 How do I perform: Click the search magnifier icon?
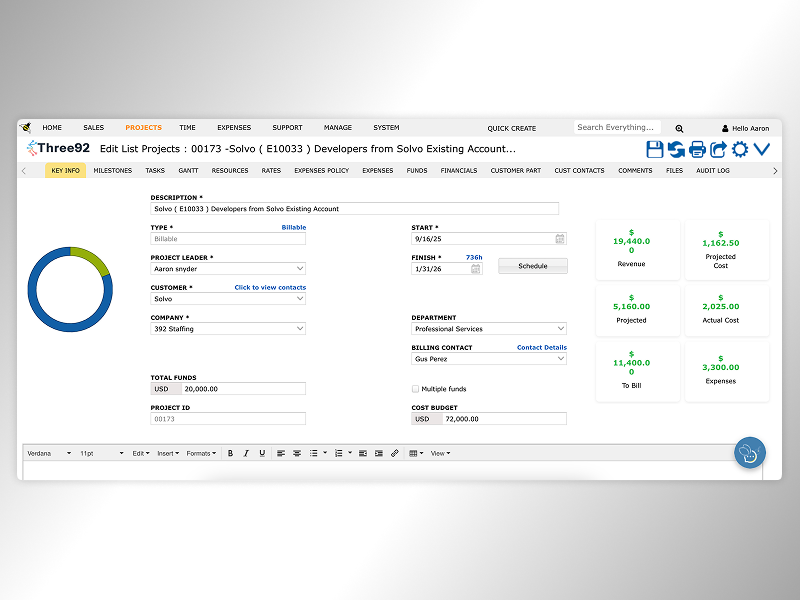tap(679, 128)
